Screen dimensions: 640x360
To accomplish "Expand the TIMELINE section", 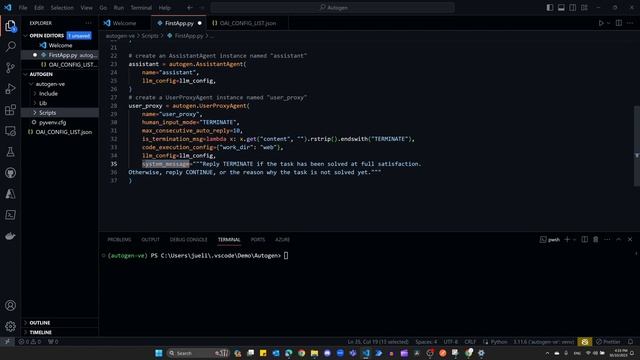I will pos(26,332).
